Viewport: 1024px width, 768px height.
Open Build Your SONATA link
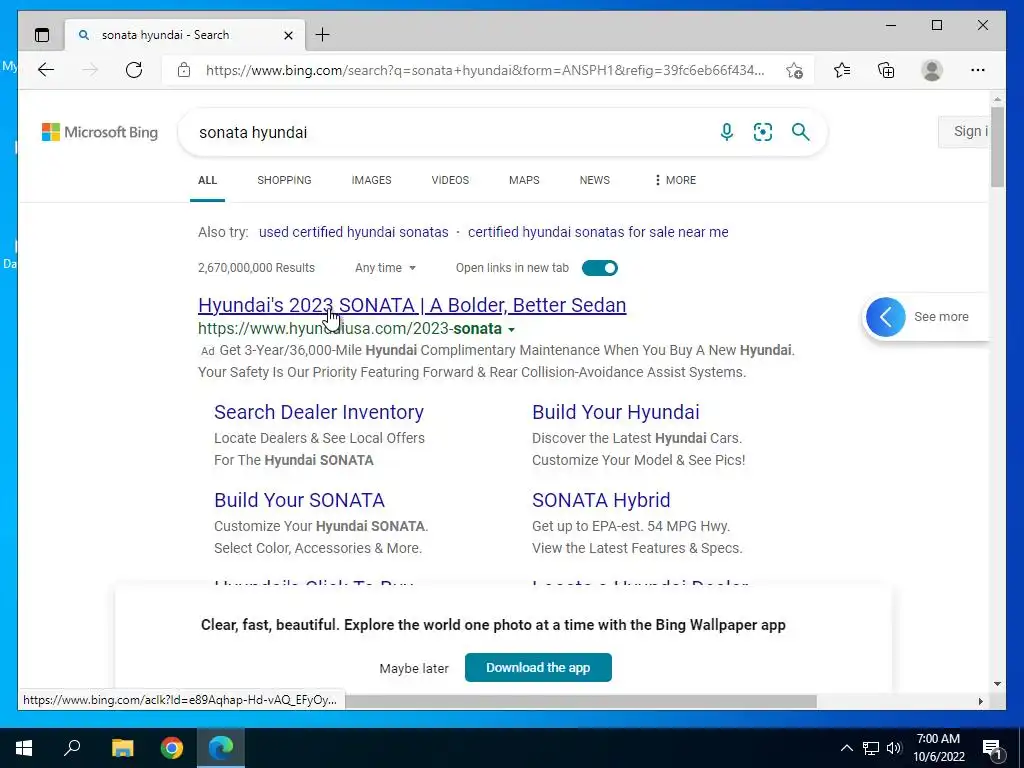point(299,500)
